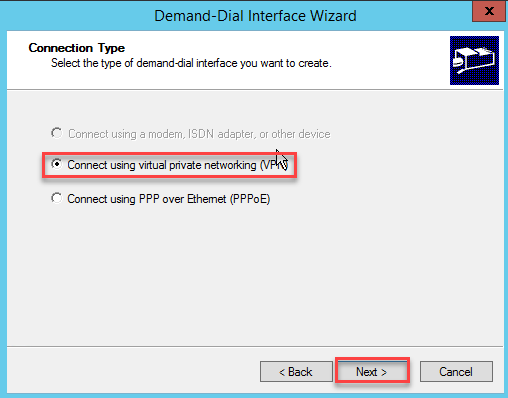Click the white header banner beside the wizard icon
Viewport: 508px width, 398px height.
tap(383, 60)
